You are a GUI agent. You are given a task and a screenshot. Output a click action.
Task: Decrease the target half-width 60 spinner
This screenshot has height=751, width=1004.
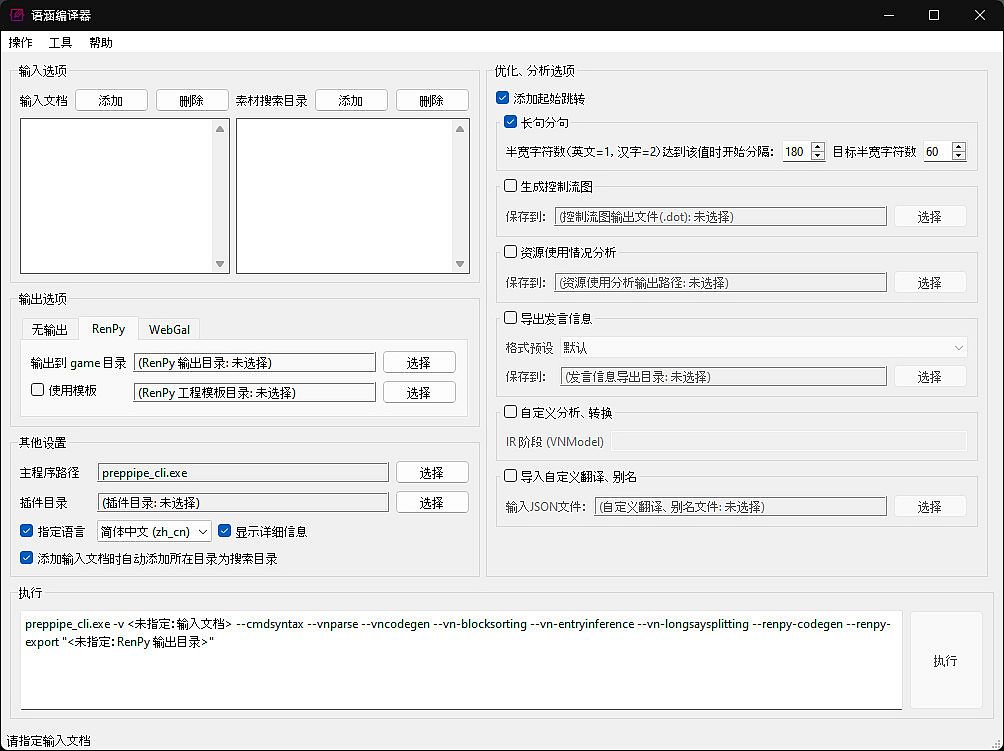coord(959,156)
